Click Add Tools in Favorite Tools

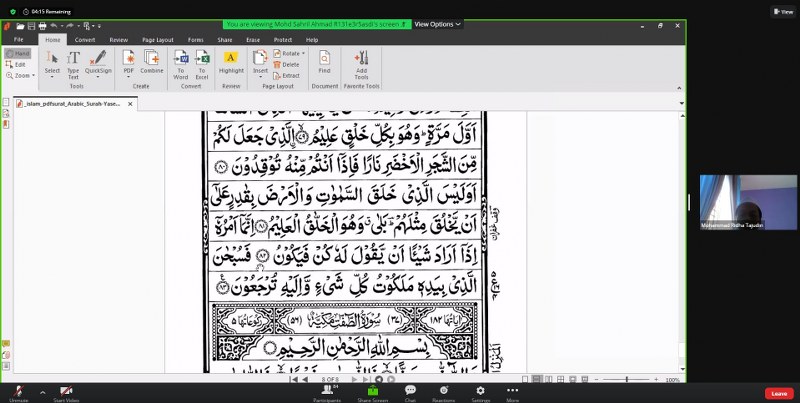pos(361,64)
